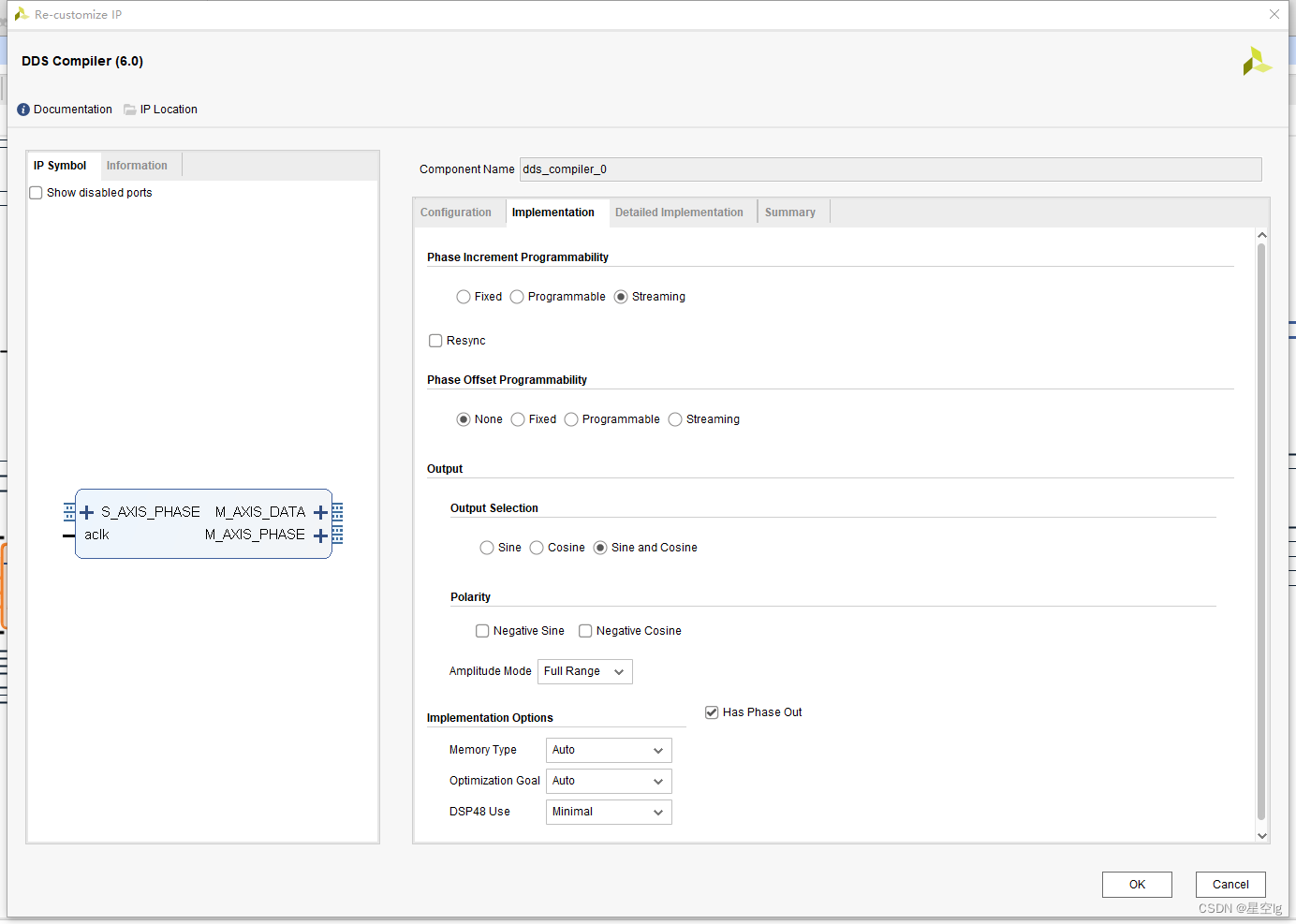Click the Cancel button
The width and height of the screenshot is (1296, 924).
[x=1230, y=885]
